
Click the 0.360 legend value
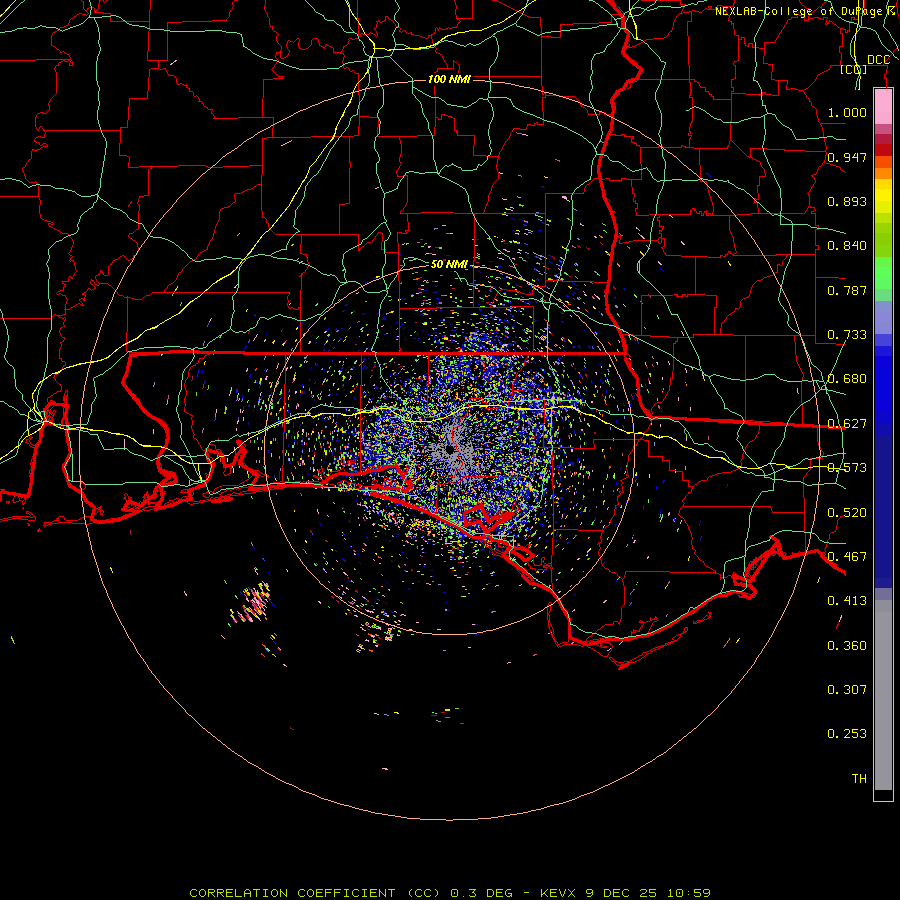pos(847,646)
